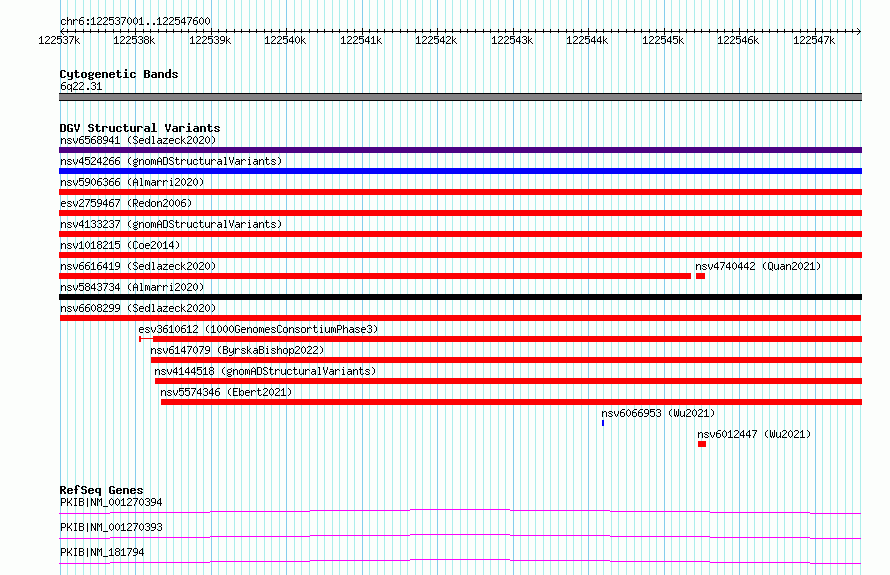Image resolution: width=890 pixels, height=575 pixels.
Task: Open nsv6012447 (Wu2021) label
Action: (x=754, y=434)
